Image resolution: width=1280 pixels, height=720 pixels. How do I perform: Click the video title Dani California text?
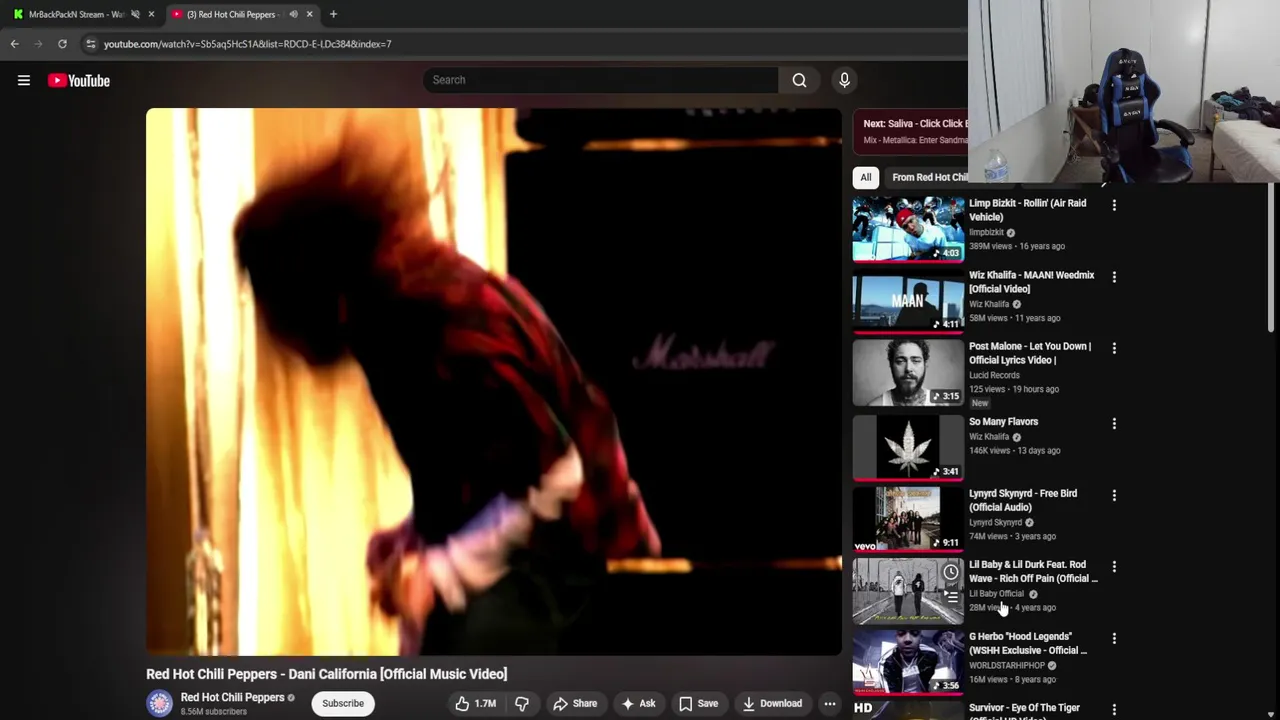(327, 674)
